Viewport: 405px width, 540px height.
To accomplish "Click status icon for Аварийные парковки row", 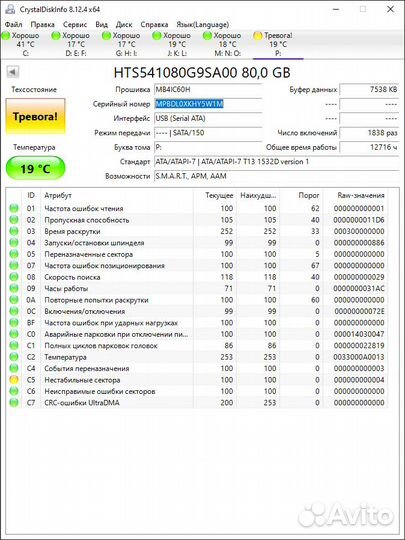I will (x=14, y=334).
